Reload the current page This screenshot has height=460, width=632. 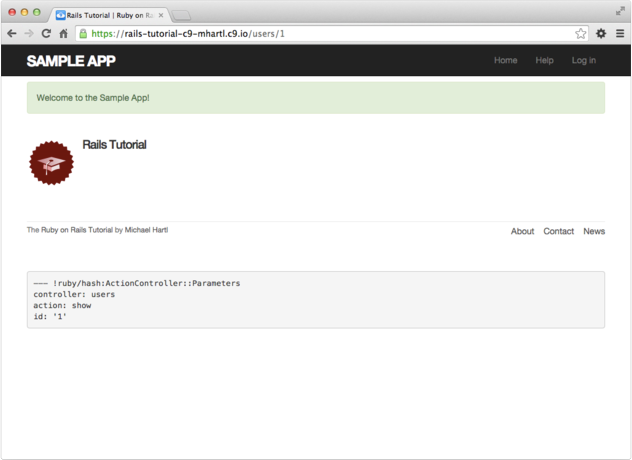[x=46, y=33]
